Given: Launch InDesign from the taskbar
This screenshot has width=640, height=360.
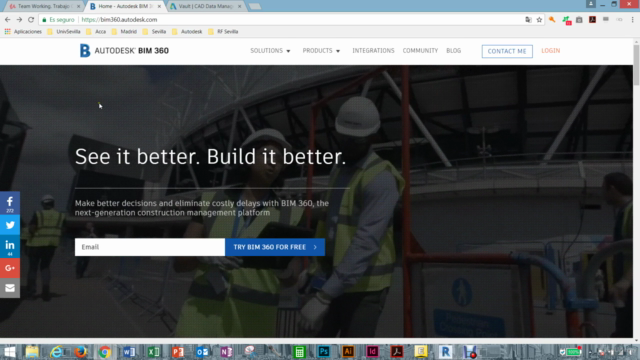Looking at the screenshot, I should (372, 352).
